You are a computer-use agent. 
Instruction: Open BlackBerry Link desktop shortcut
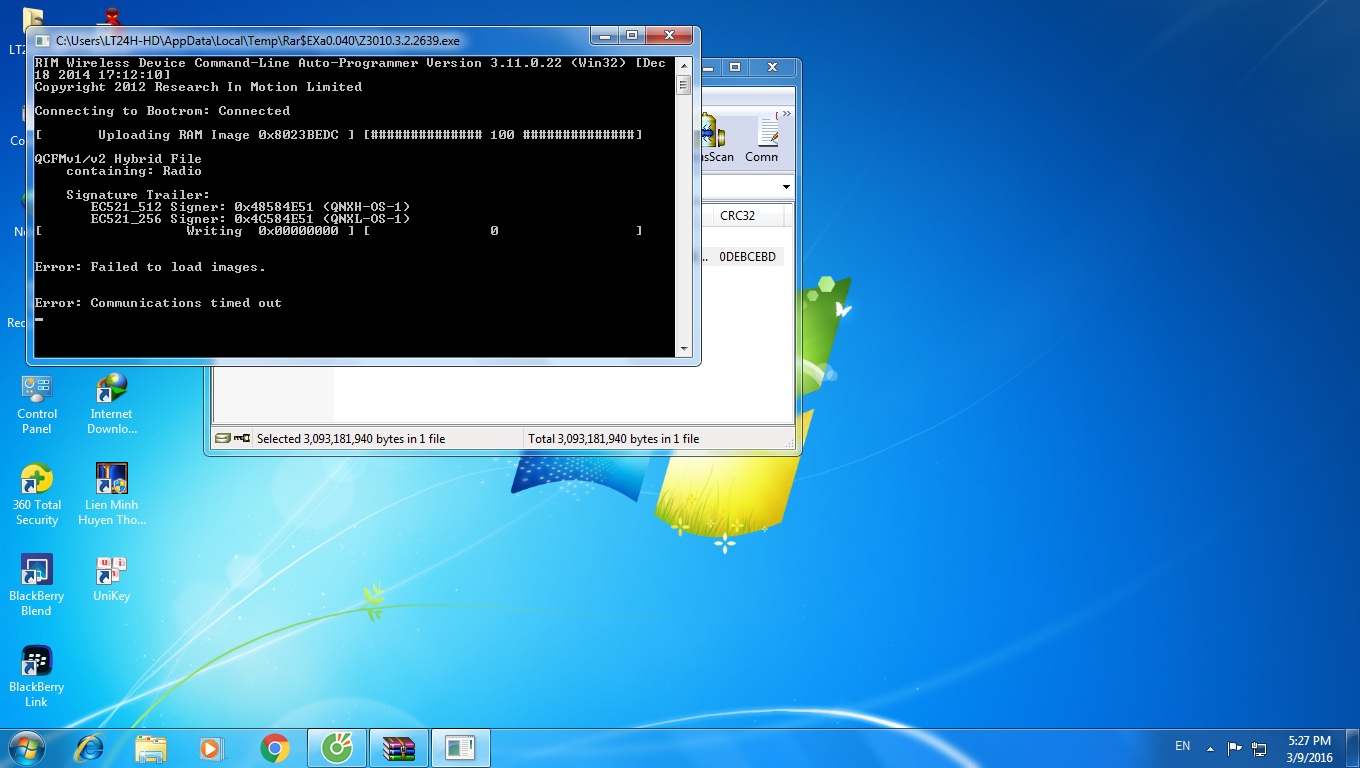pyautogui.click(x=36, y=676)
